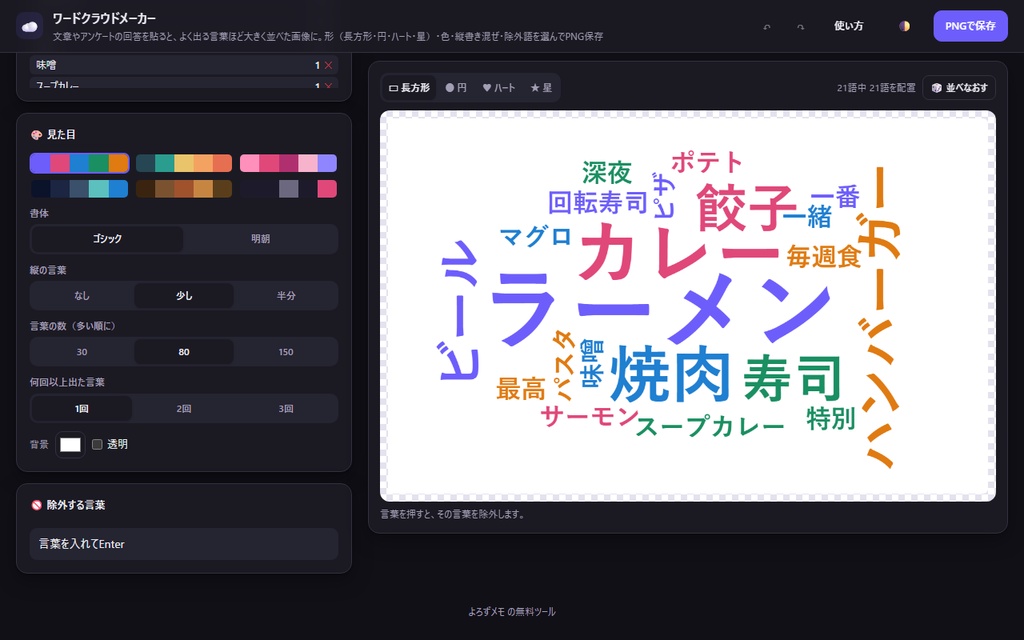Image resolution: width=1024 pixels, height=640 pixels.
Task: Choose the teal-yellow-orange palette
Action: 184,163
